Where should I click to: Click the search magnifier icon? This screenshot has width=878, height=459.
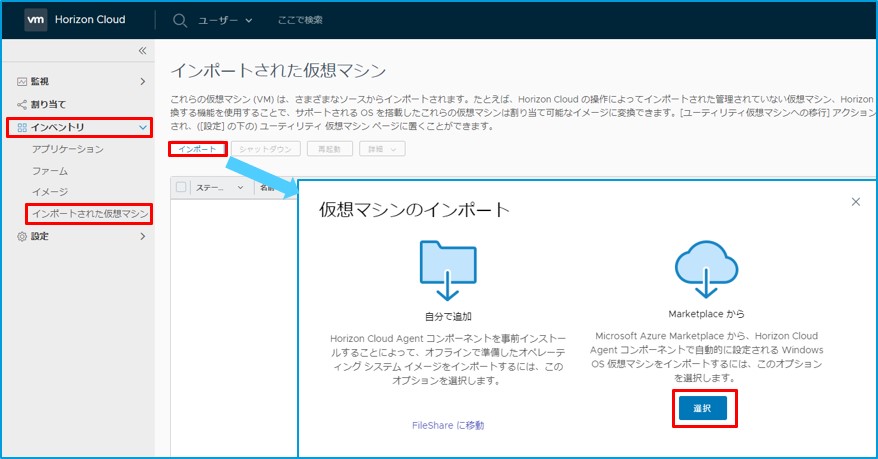pos(180,20)
